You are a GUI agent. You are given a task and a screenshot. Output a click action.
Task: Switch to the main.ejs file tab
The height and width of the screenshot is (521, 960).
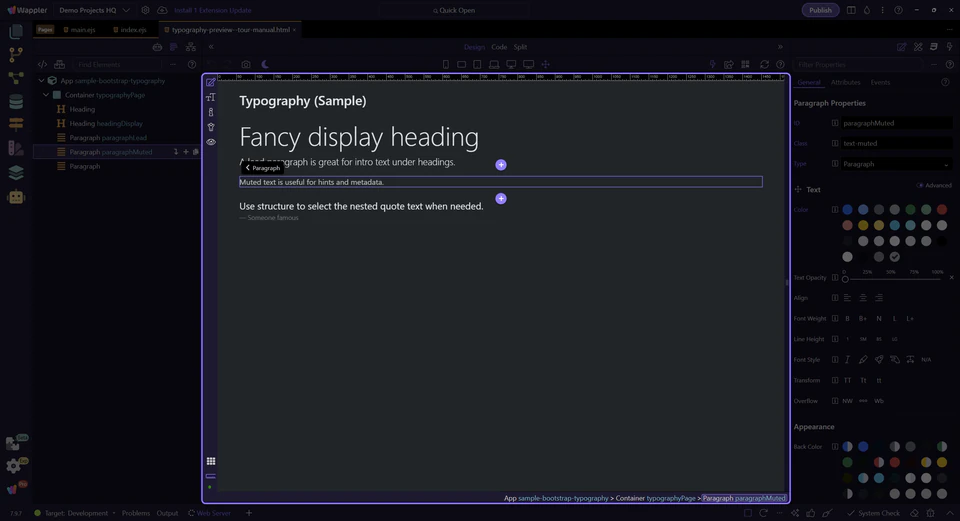tap(80, 29)
